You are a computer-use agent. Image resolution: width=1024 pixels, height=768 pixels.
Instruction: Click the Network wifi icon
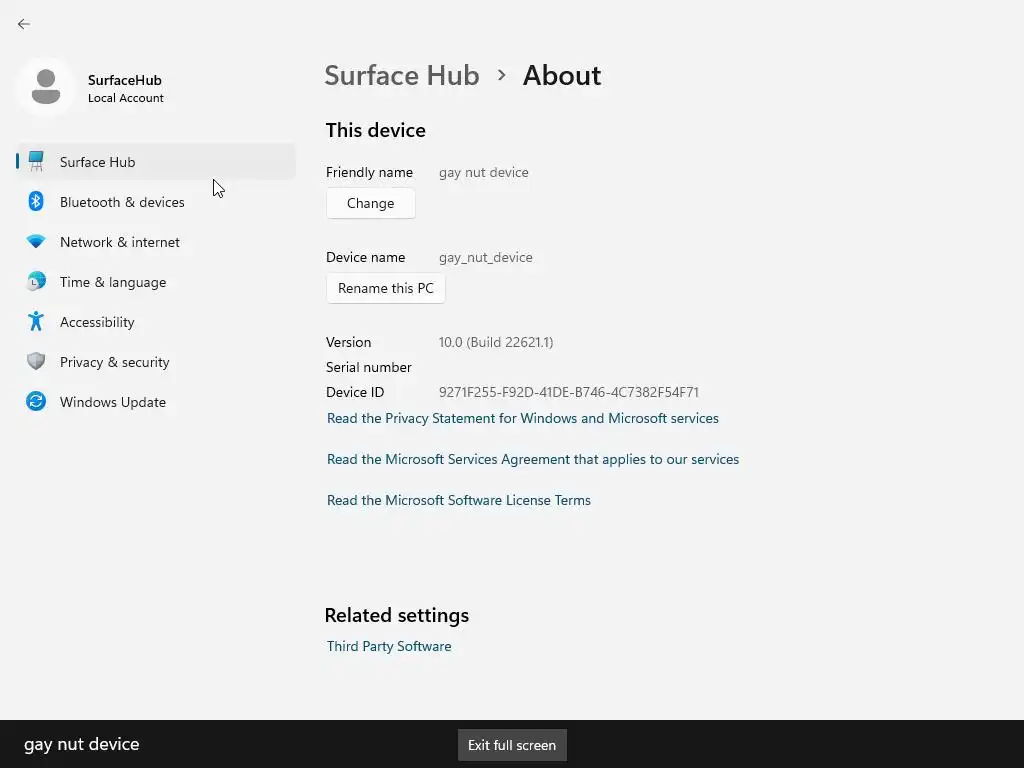coord(36,242)
